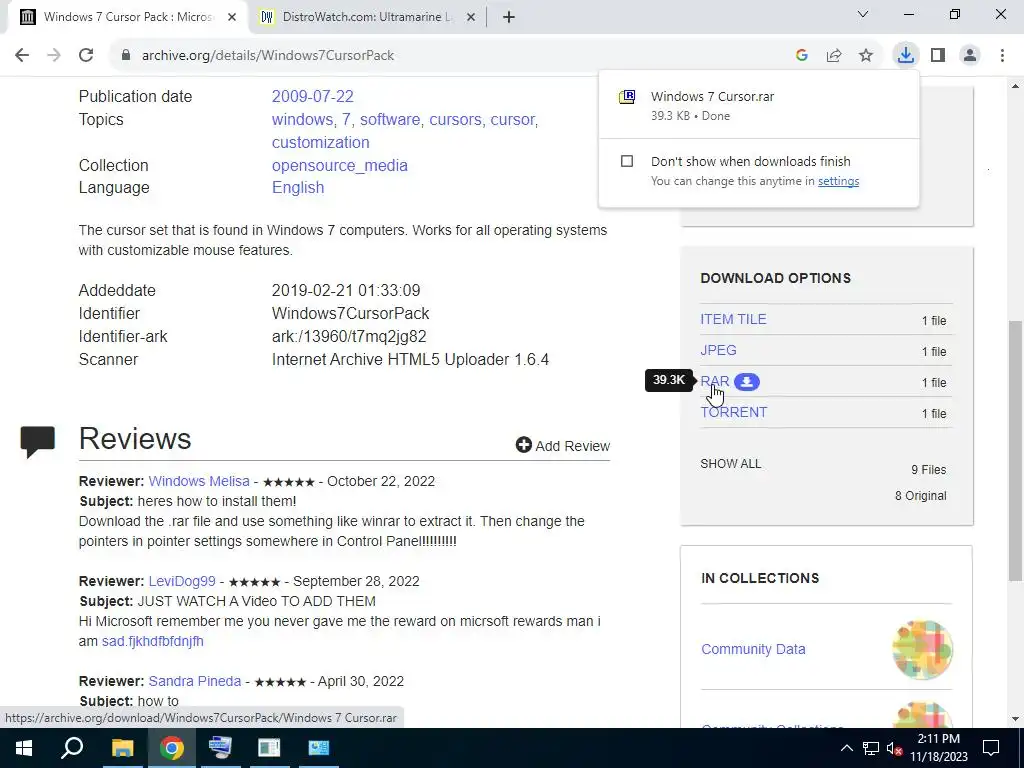Show hidden system tray icons
Viewport: 1024px width, 768px height.
[846, 748]
